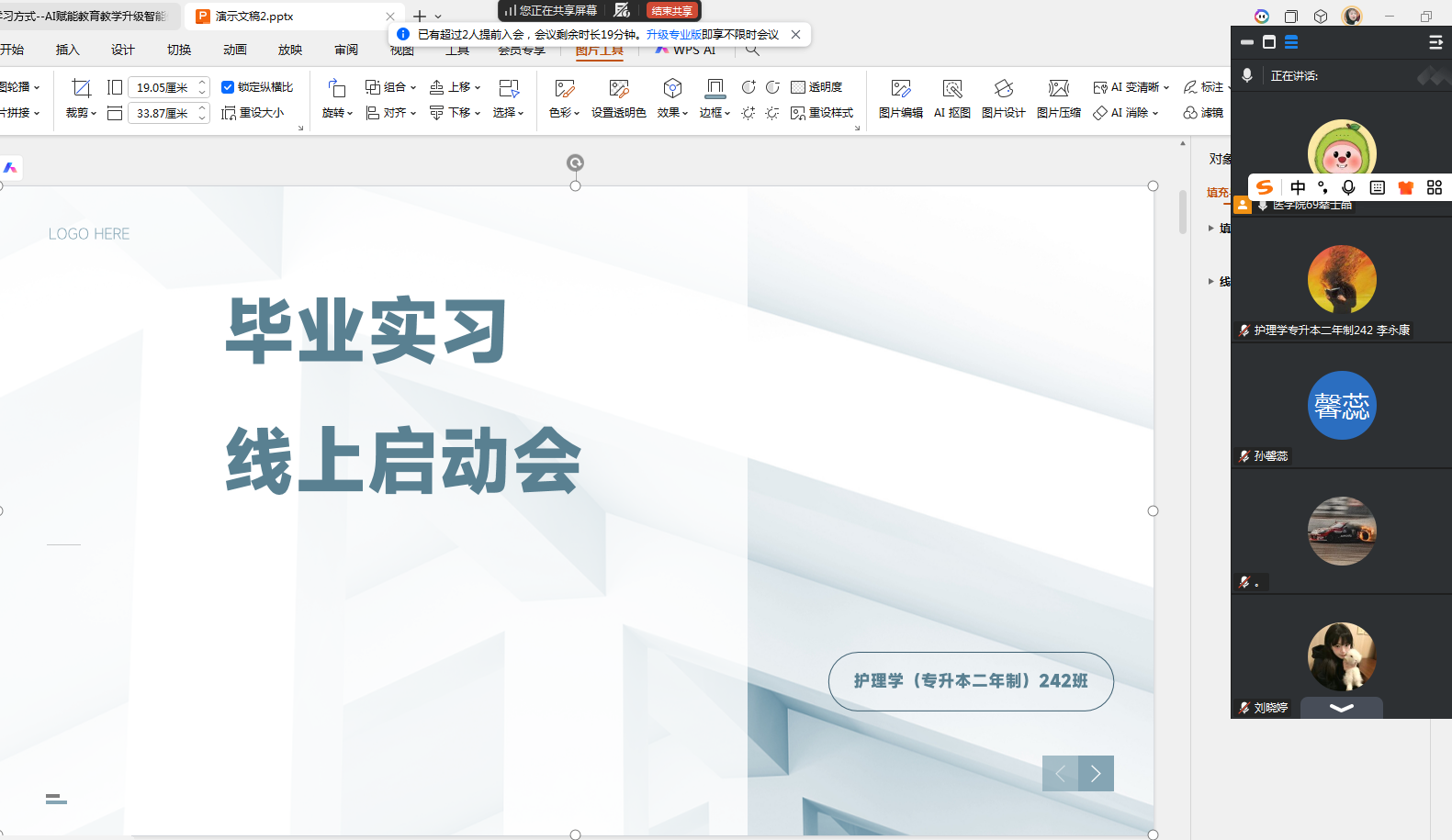The height and width of the screenshot is (840, 1452).
Task: Click the 设置透明色 set transparent color icon
Action: [x=618, y=89]
